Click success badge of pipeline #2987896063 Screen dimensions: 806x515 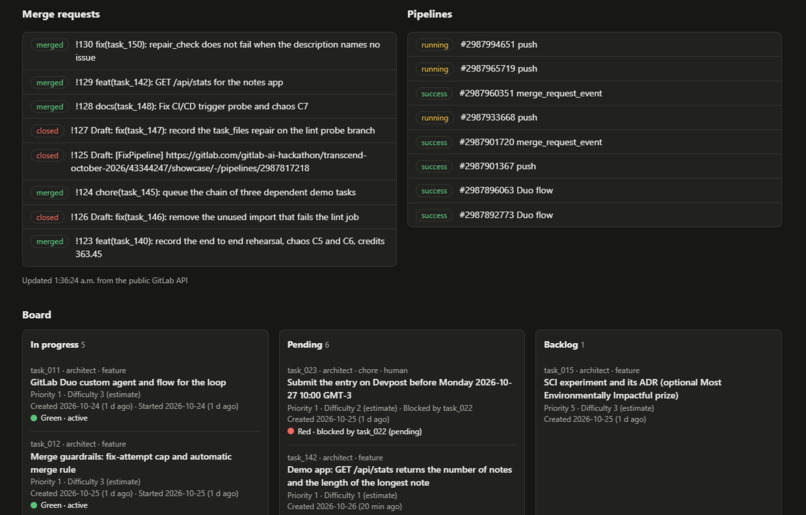(x=434, y=191)
